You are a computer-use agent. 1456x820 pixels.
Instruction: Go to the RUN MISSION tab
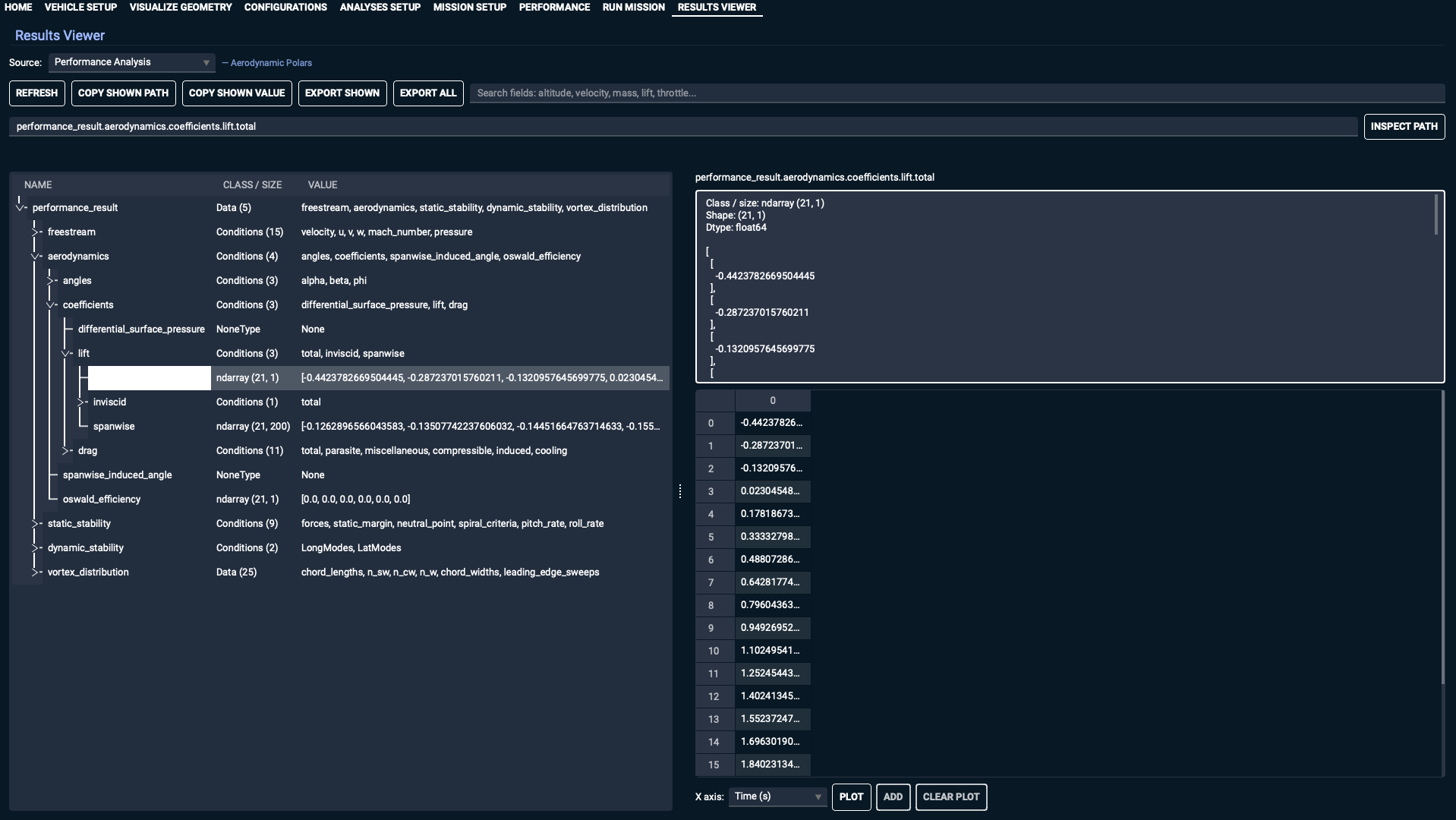[x=634, y=7]
